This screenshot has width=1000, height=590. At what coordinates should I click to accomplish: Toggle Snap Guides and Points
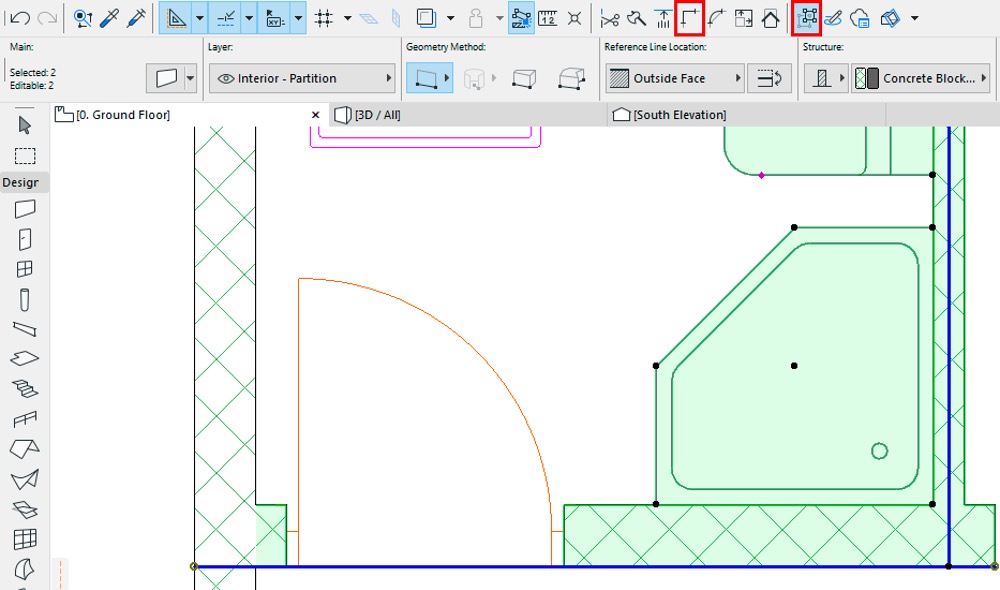(227, 18)
